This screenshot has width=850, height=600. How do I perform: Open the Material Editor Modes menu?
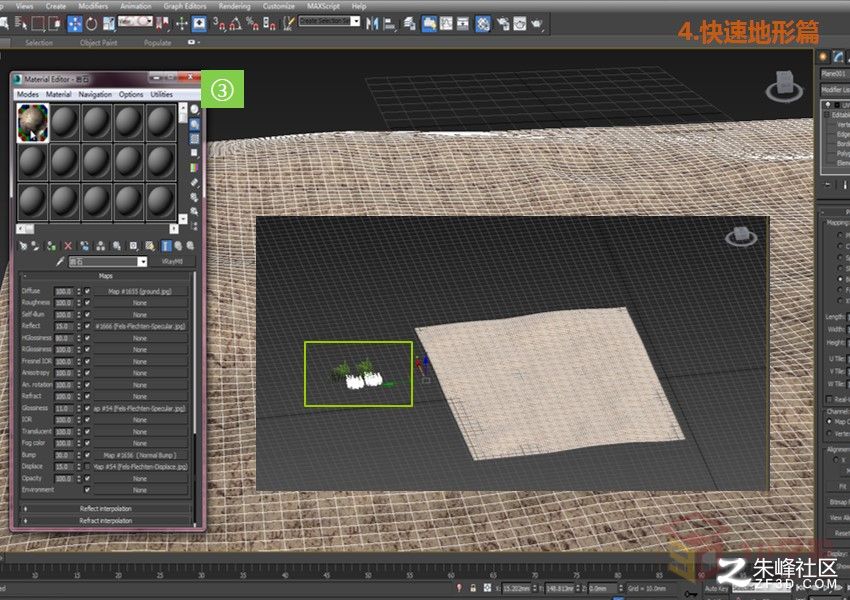click(28, 94)
